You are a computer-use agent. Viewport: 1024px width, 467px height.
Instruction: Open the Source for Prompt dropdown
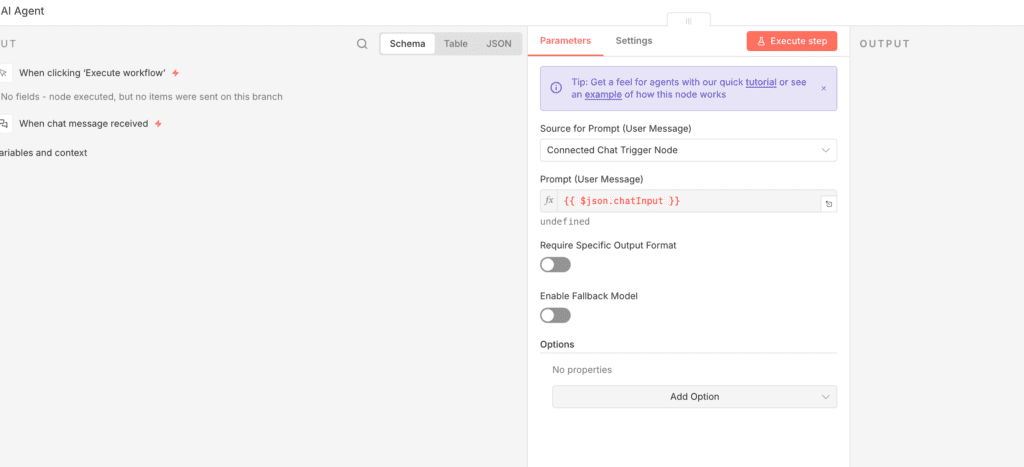tap(688, 150)
